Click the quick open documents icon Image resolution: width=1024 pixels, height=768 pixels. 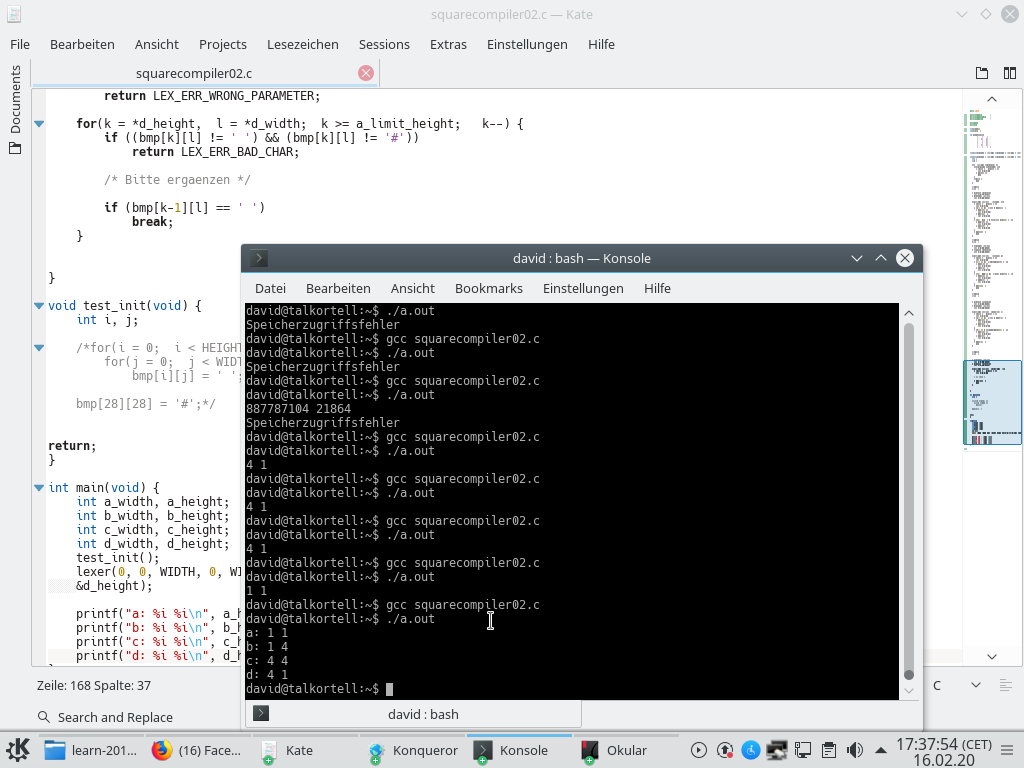[x=982, y=73]
